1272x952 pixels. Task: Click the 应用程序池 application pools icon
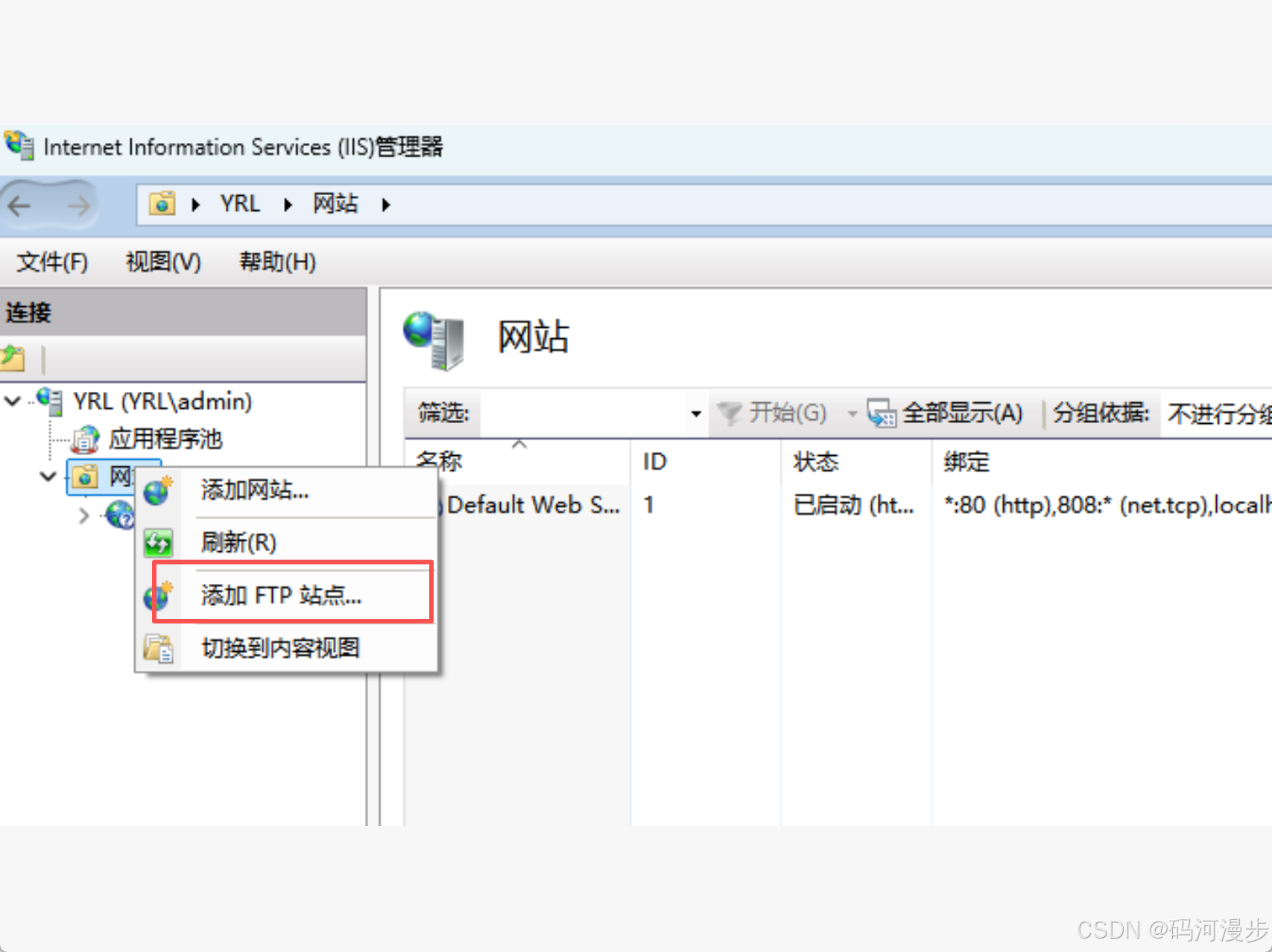(86, 439)
